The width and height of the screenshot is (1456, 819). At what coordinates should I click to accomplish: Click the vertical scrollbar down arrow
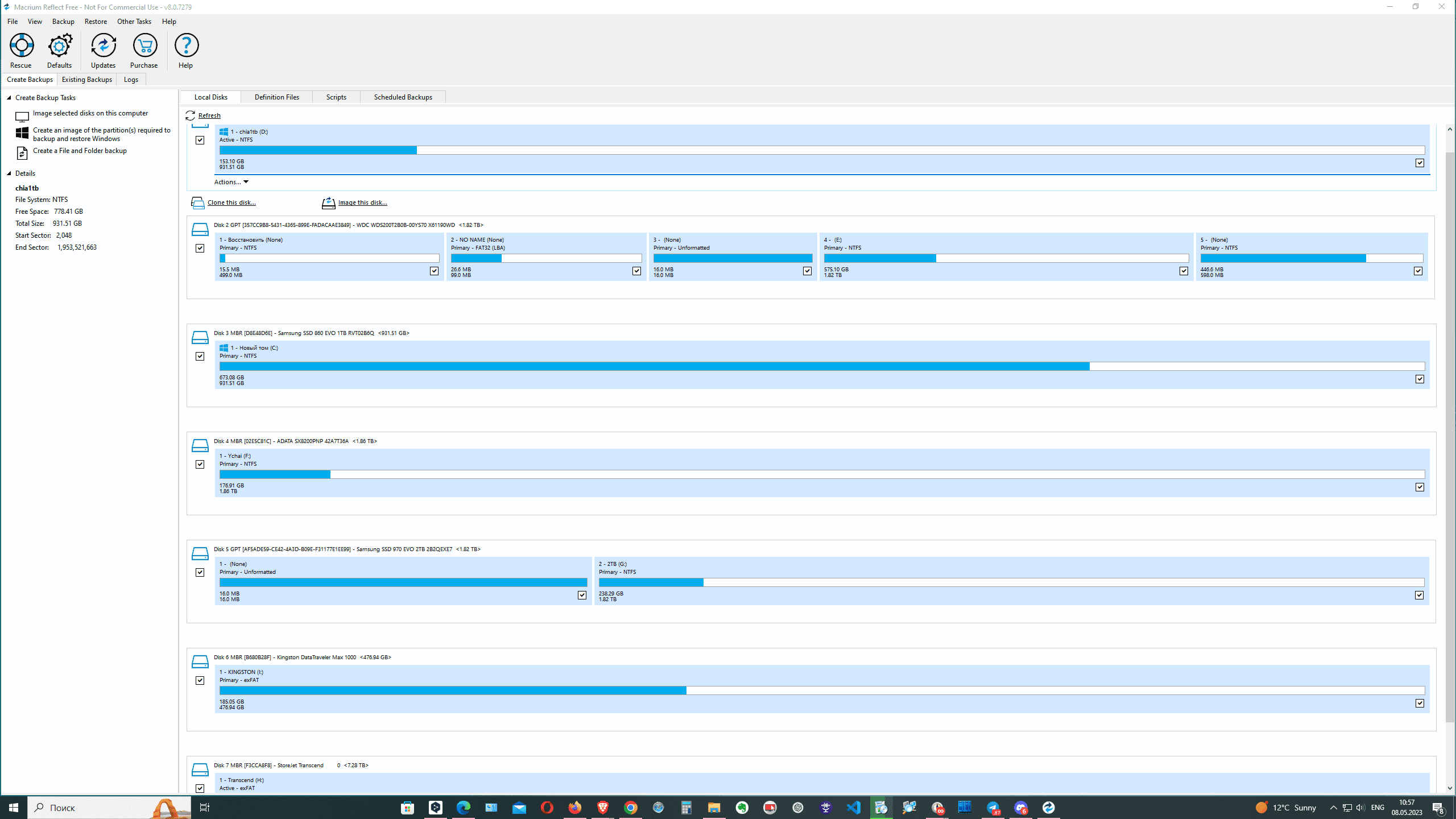coord(1450,788)
